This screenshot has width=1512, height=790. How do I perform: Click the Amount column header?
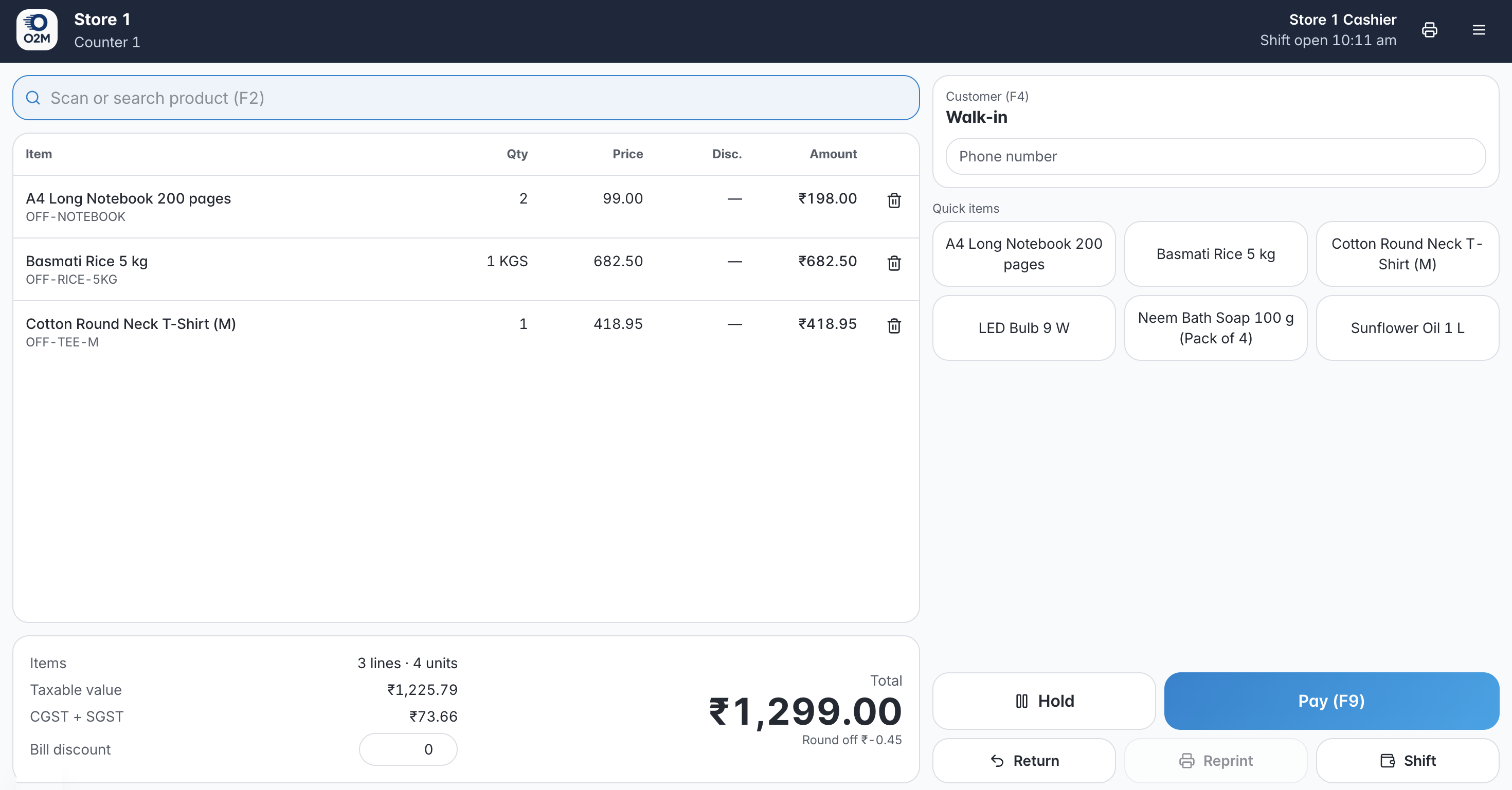coord(833,154)
